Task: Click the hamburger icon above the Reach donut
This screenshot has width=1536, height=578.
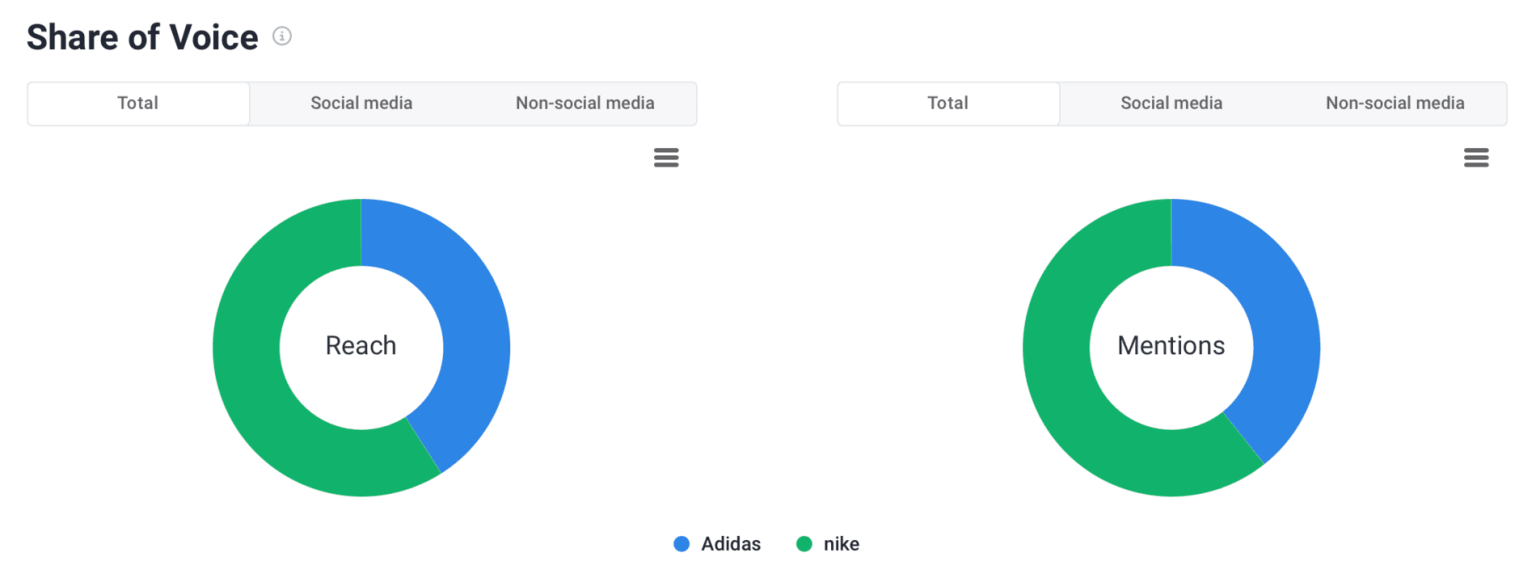Action: 666,157
